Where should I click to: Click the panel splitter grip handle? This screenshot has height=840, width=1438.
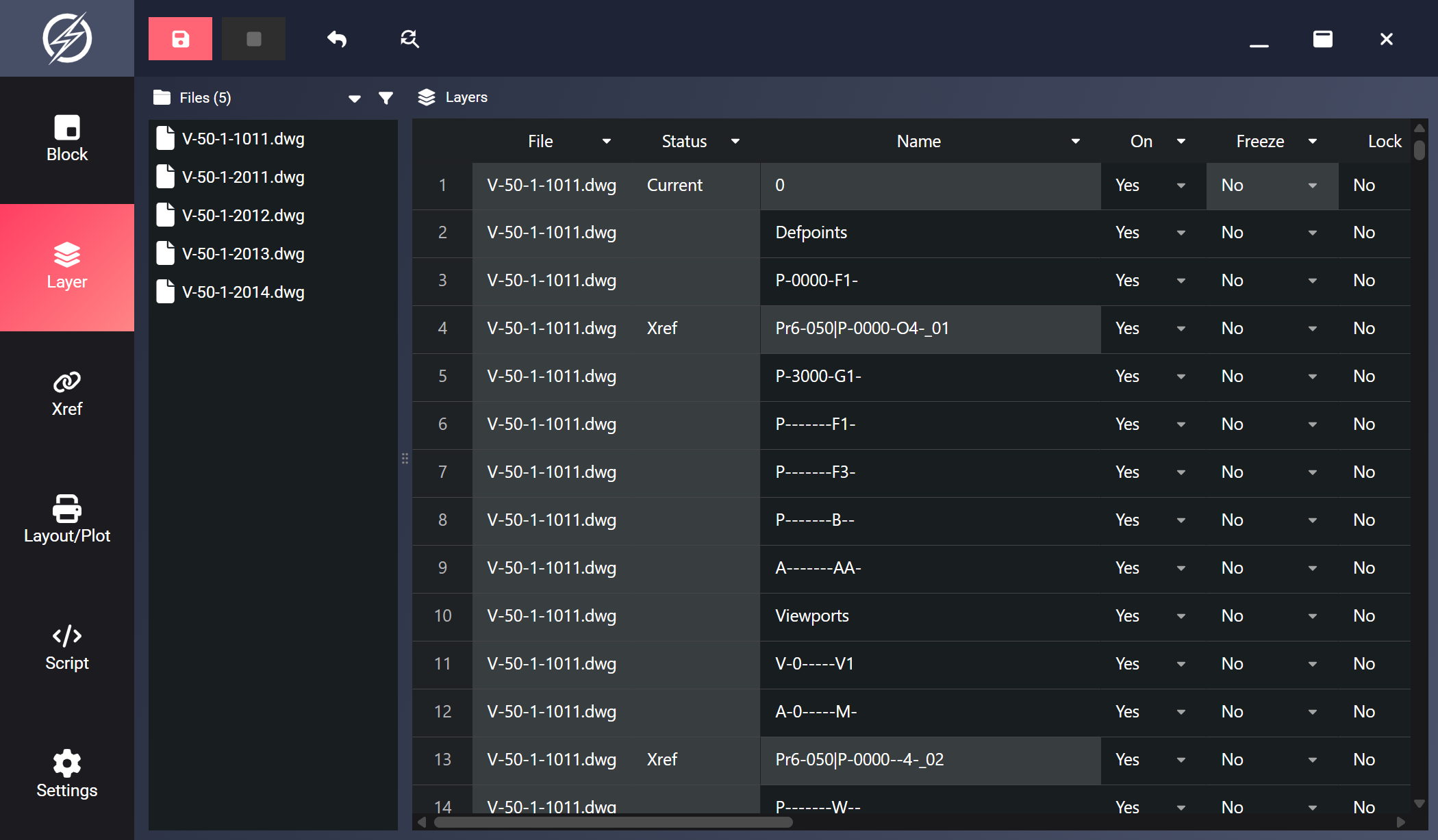coord(405,459)
